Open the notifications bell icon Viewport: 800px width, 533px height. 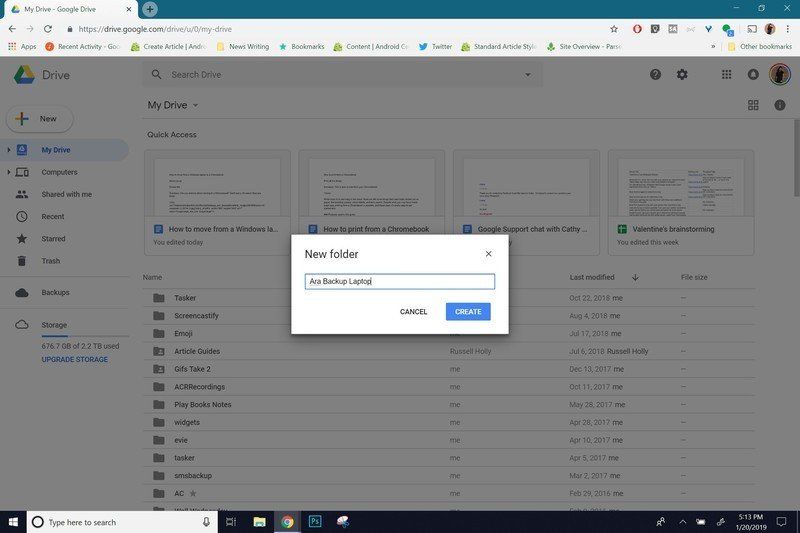753,75
